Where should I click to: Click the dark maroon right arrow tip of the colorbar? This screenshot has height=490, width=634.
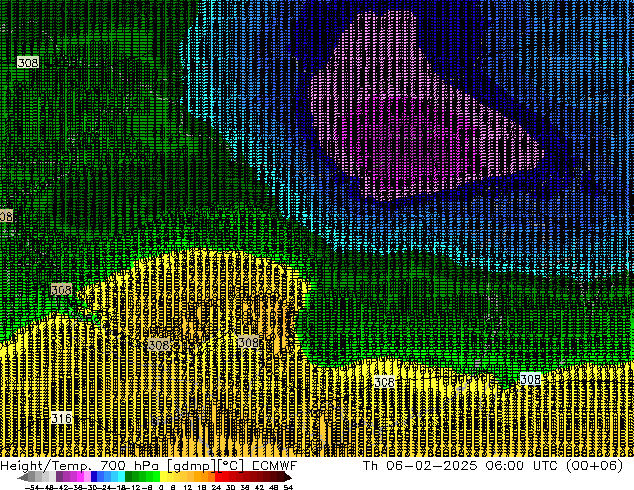[x=288, y=477]
